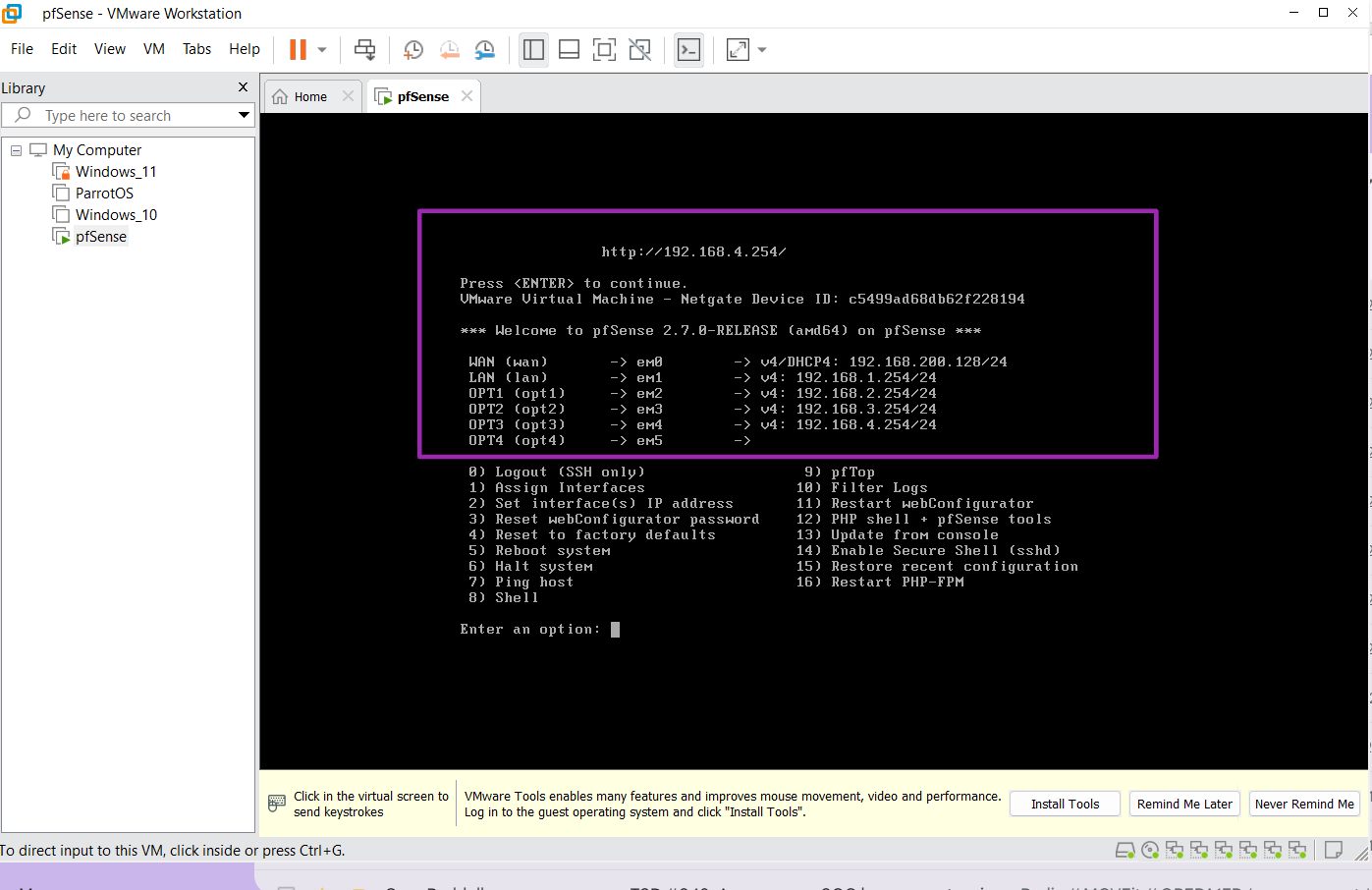Click the 'Enter an option:' console prompt
This screenshot has width=1372, height=890.
(529, 630)
